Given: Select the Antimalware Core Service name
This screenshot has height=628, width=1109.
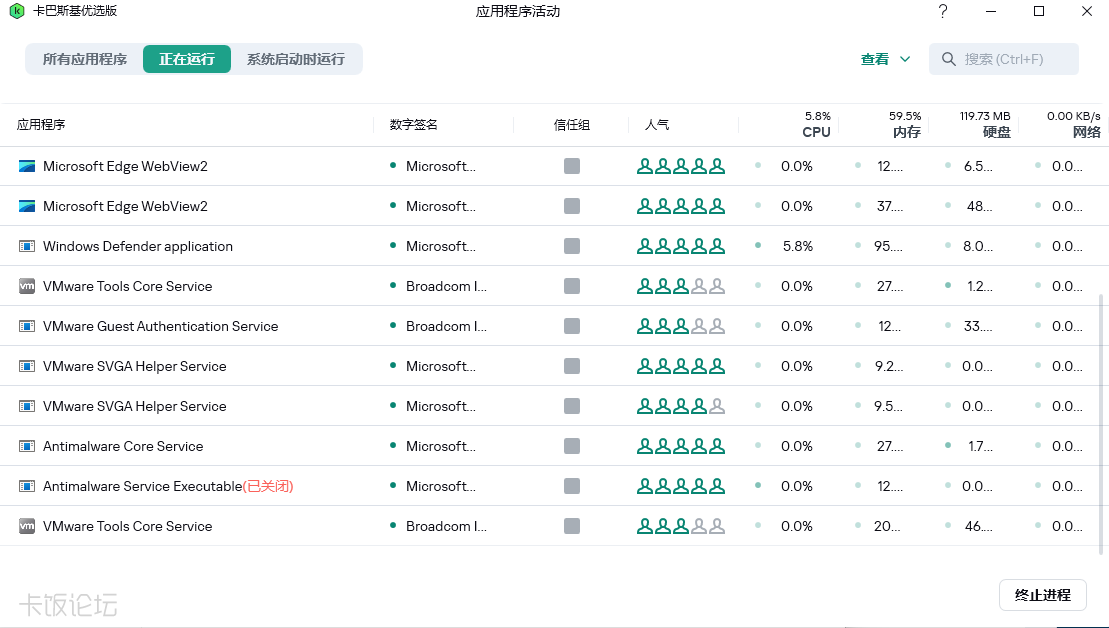Looking at the screenshot, I should point(123,446).
